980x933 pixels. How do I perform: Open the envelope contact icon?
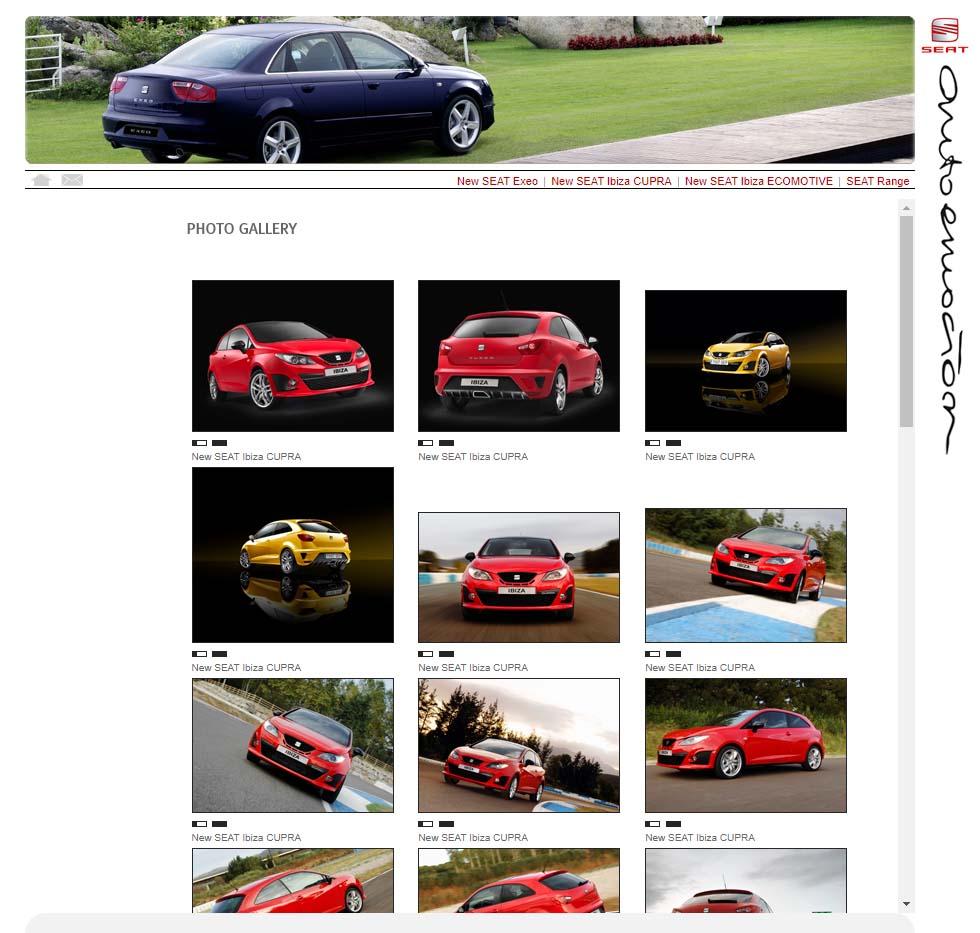(72, 180)
